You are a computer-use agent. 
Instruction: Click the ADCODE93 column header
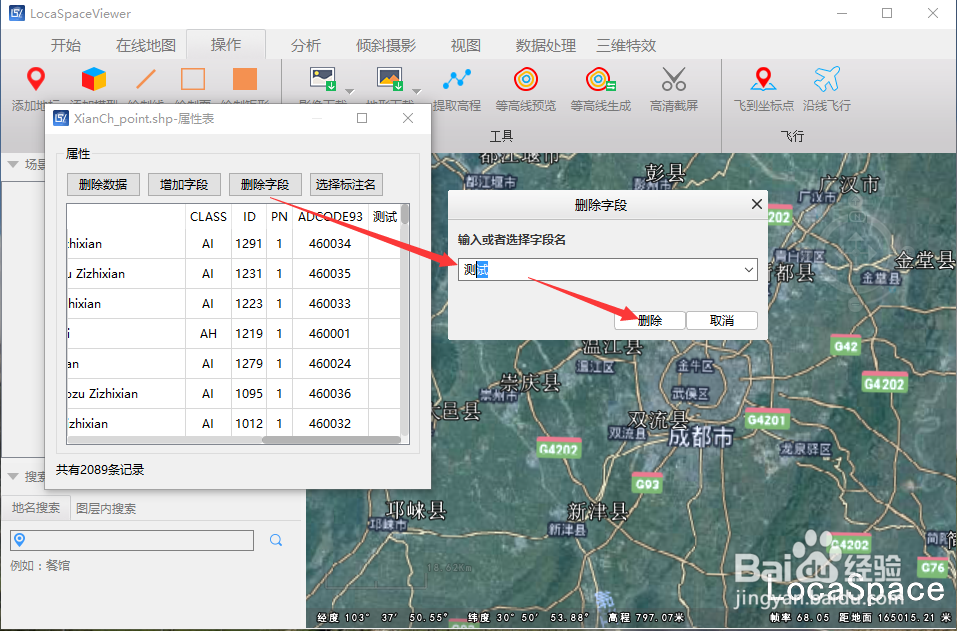(330, 217)
